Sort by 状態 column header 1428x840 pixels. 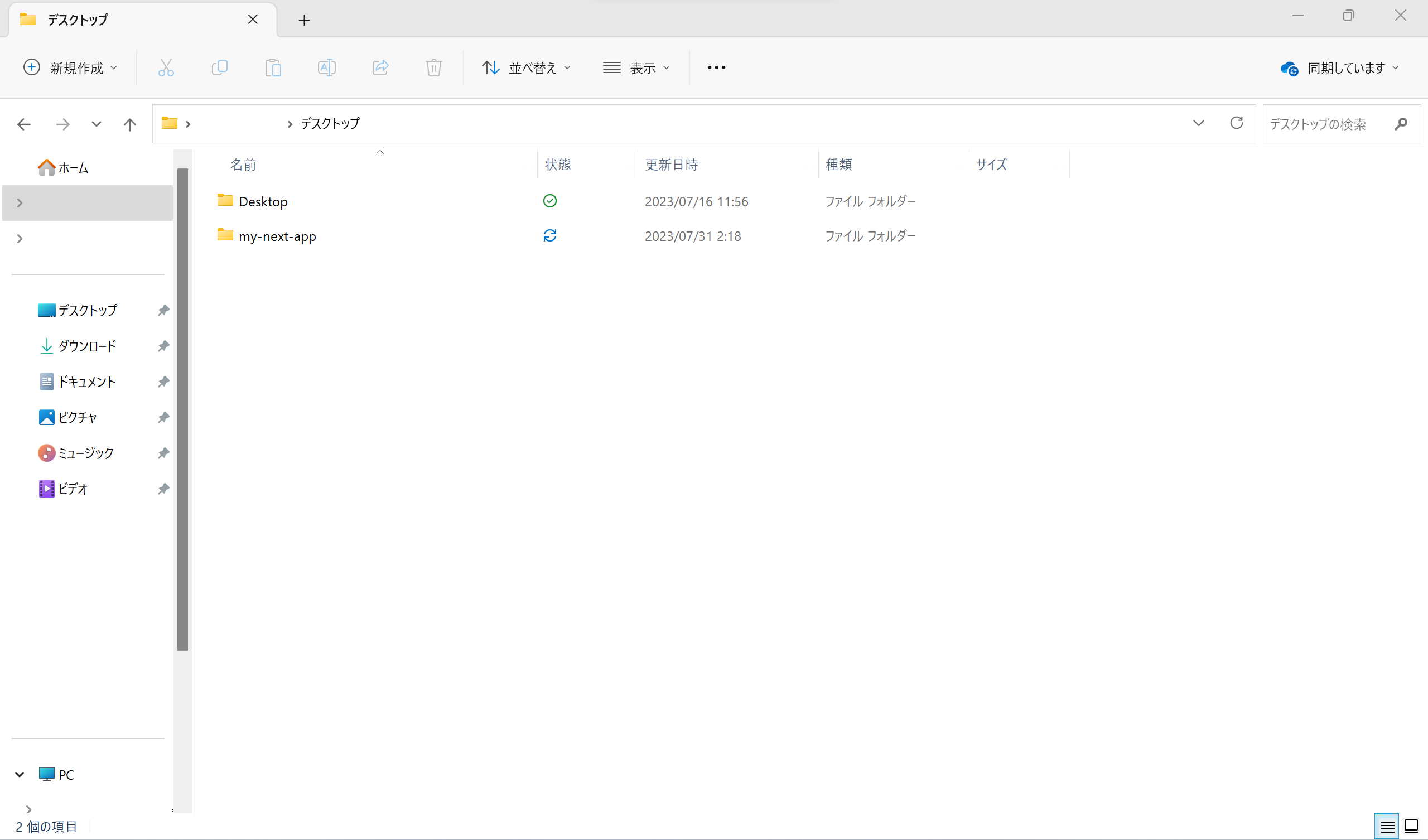(x=558, y=165)
